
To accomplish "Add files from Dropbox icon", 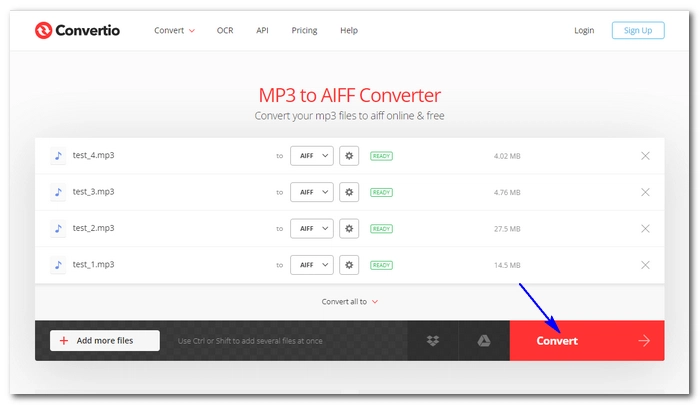I will coord(433,341).
